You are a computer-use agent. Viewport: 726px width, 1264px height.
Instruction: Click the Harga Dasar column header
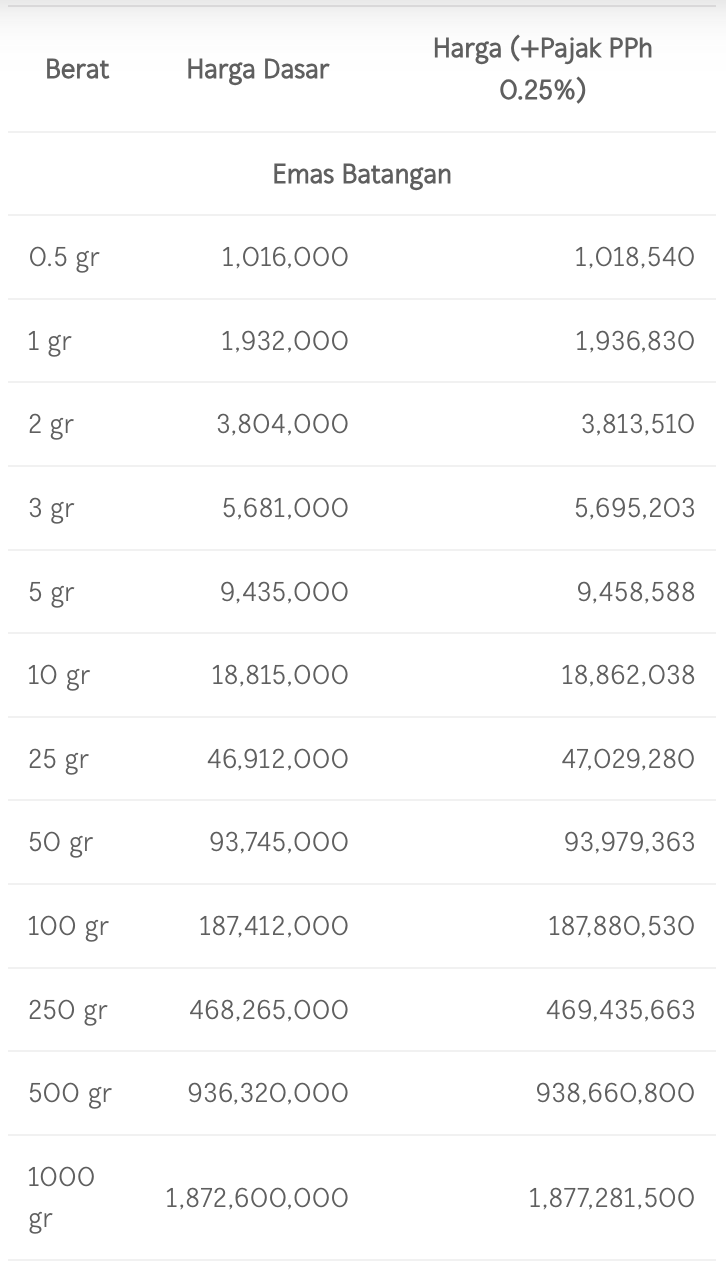pyautogui.click(x=257, y=69)
